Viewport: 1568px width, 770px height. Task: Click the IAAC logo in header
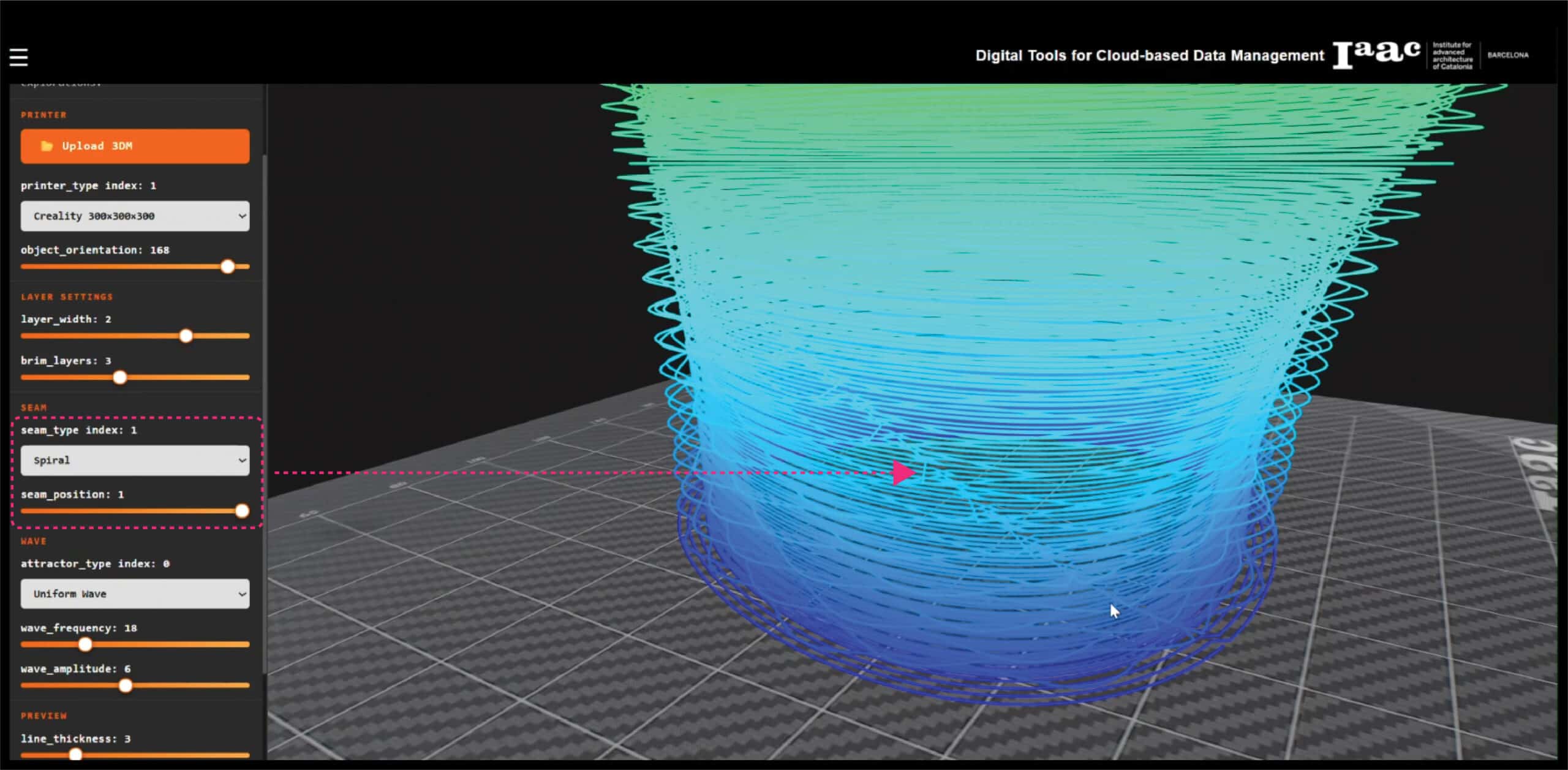(x=1376, y=55)
